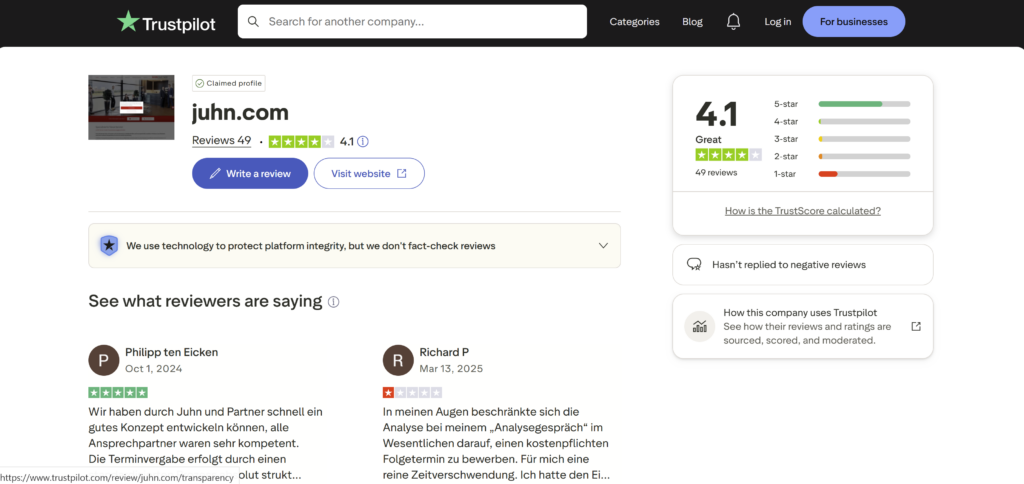Go to the Blog page
The width and height of the screenshot is (1024, 484).
pos(692,22)
